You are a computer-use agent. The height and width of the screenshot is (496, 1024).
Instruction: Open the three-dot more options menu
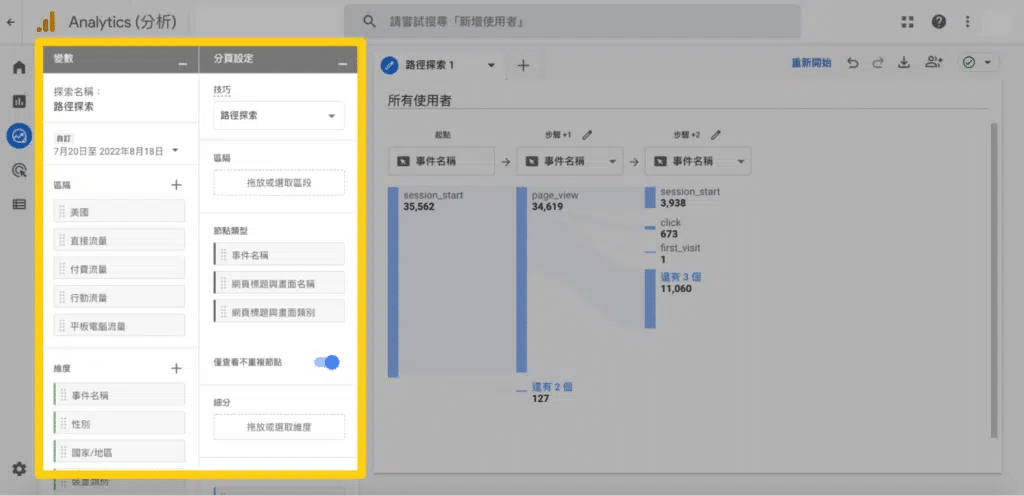968,22
